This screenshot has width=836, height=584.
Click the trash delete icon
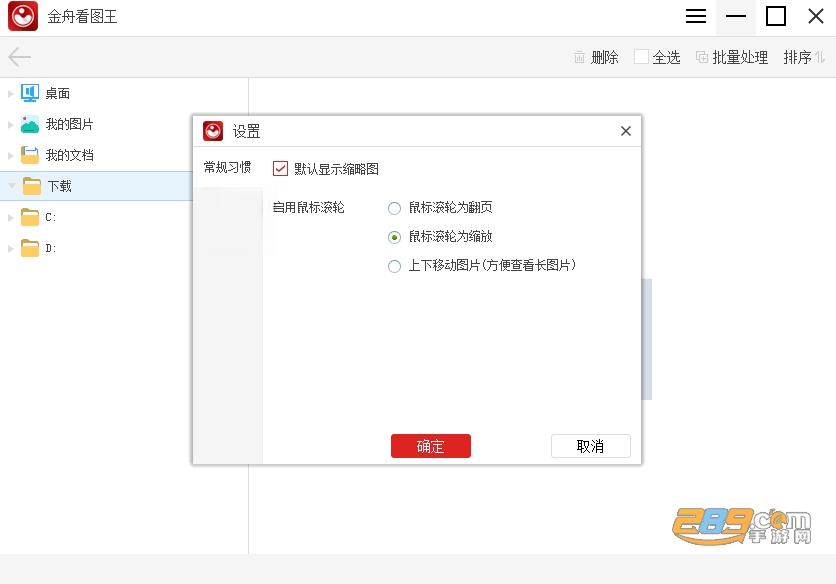tap(579, 57)
